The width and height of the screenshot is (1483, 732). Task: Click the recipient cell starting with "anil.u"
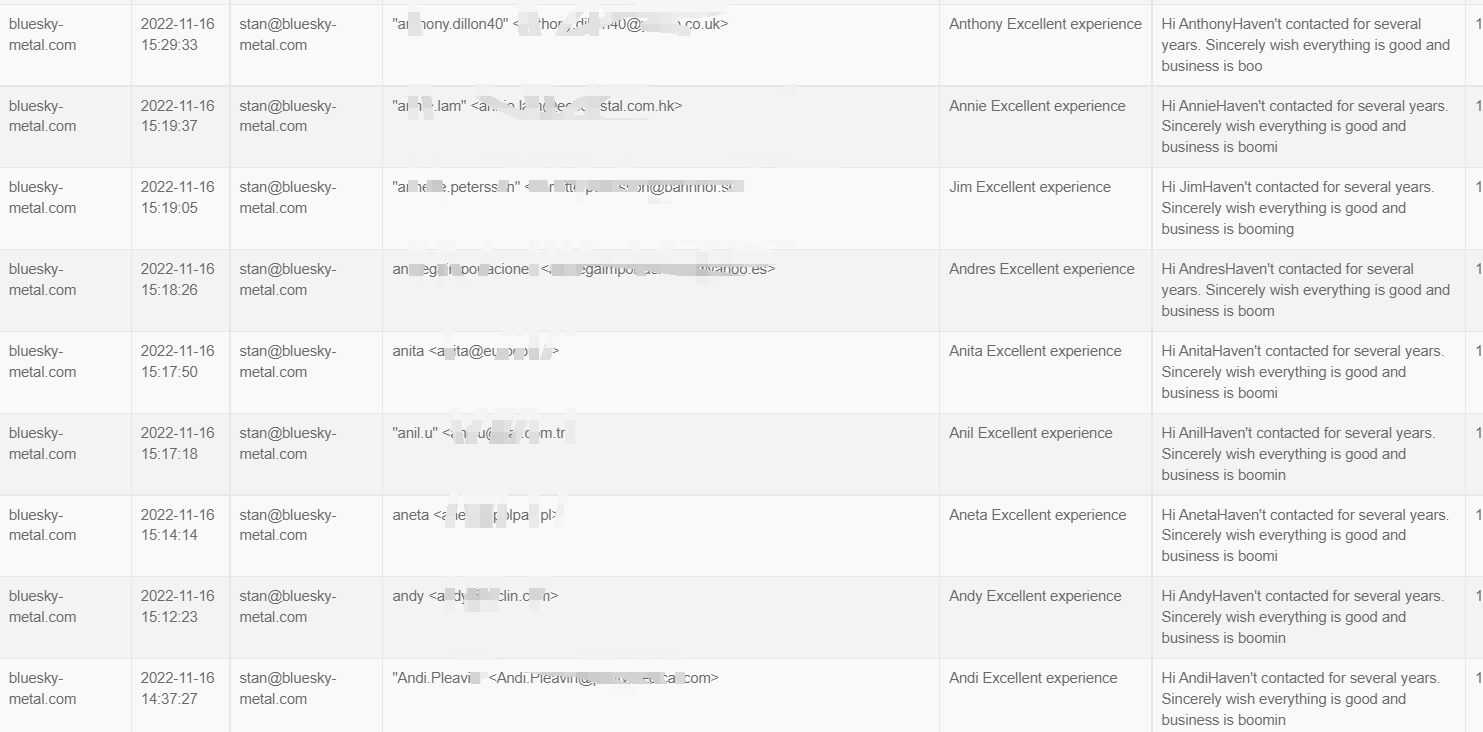[x=484, y=433]
